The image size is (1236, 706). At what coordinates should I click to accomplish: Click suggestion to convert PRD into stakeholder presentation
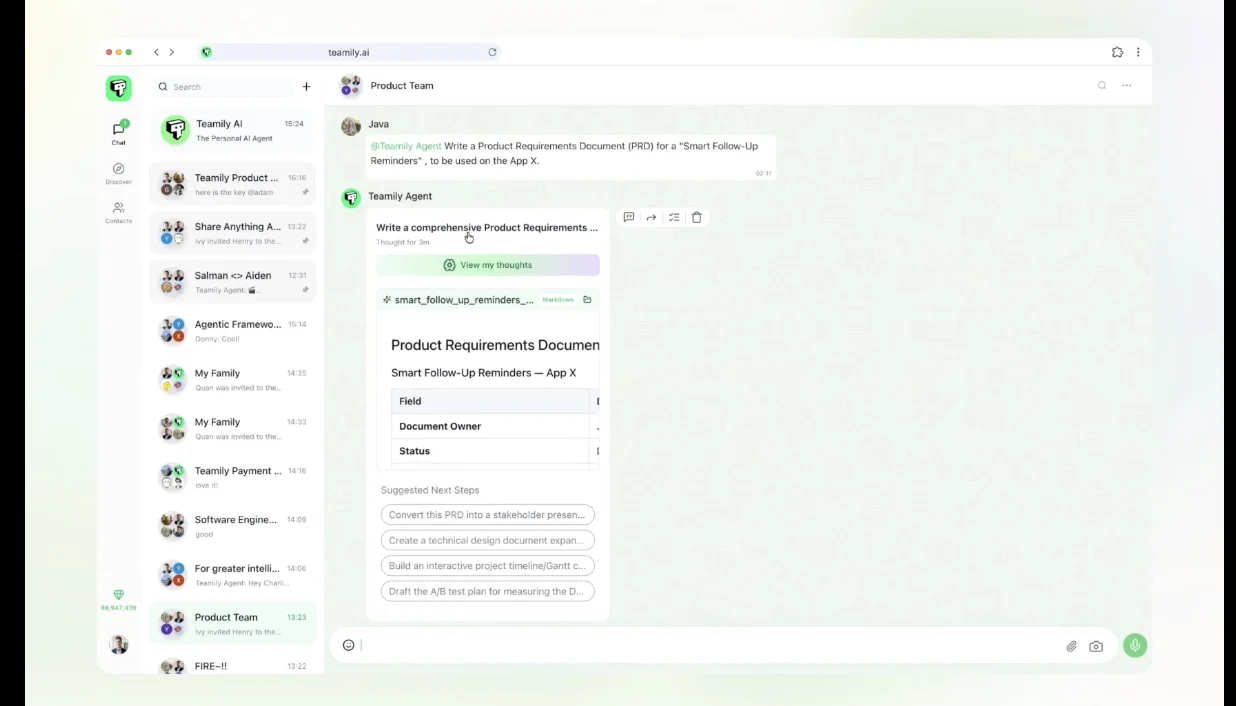pyautogui.click(x=487, y=515)
